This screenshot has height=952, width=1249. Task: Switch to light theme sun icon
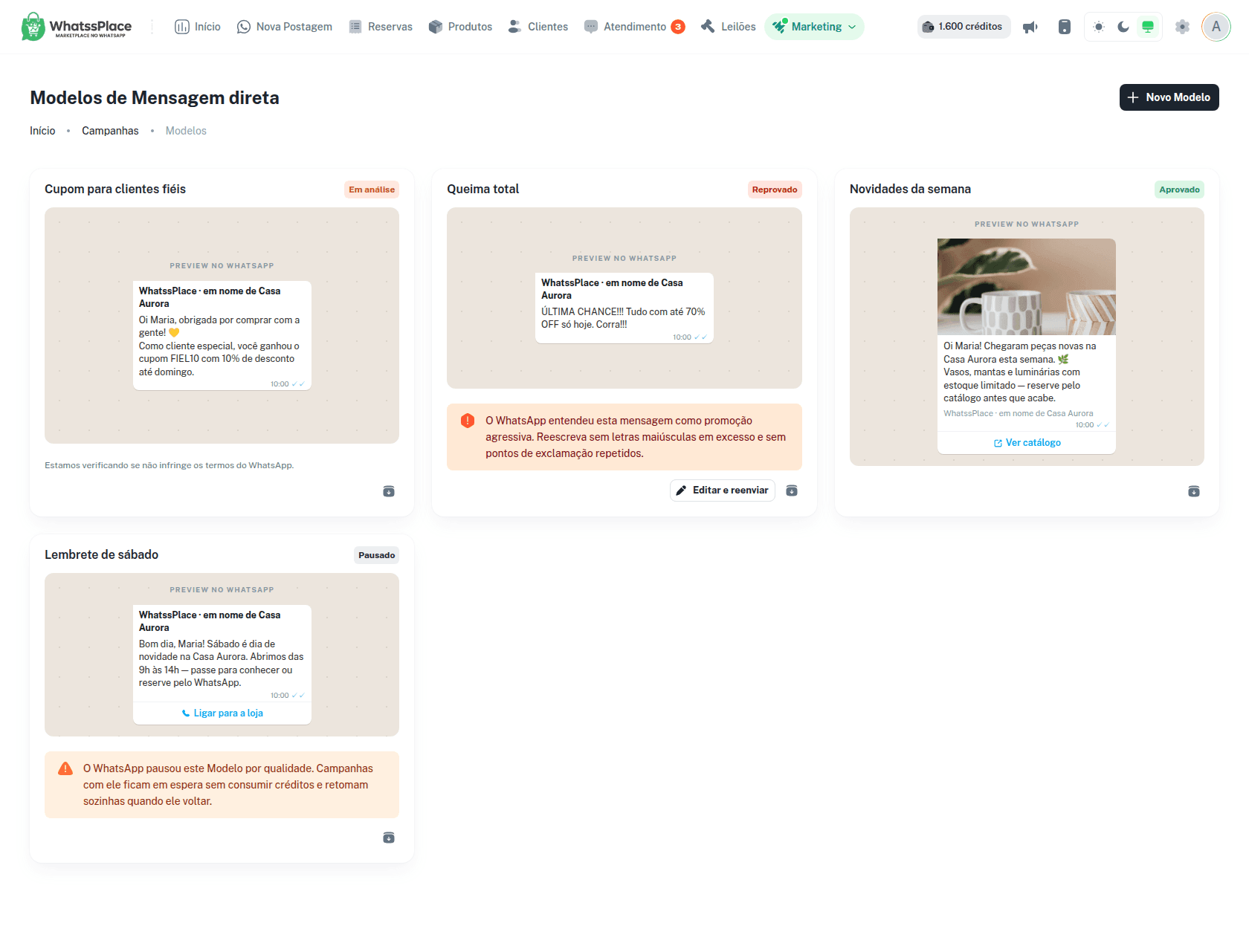[x=1099, y=27]
